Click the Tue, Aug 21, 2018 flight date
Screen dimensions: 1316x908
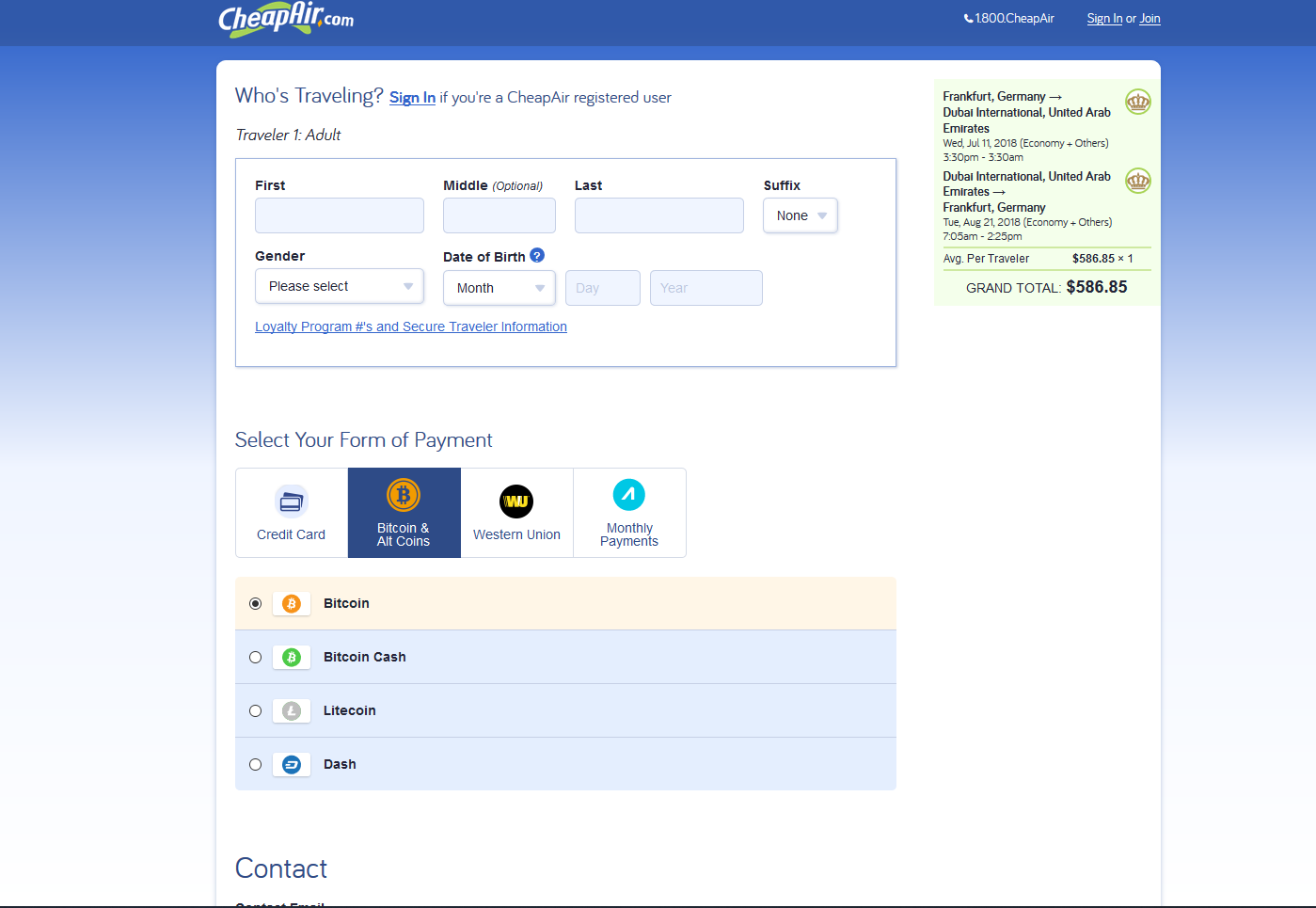(981, 222)
